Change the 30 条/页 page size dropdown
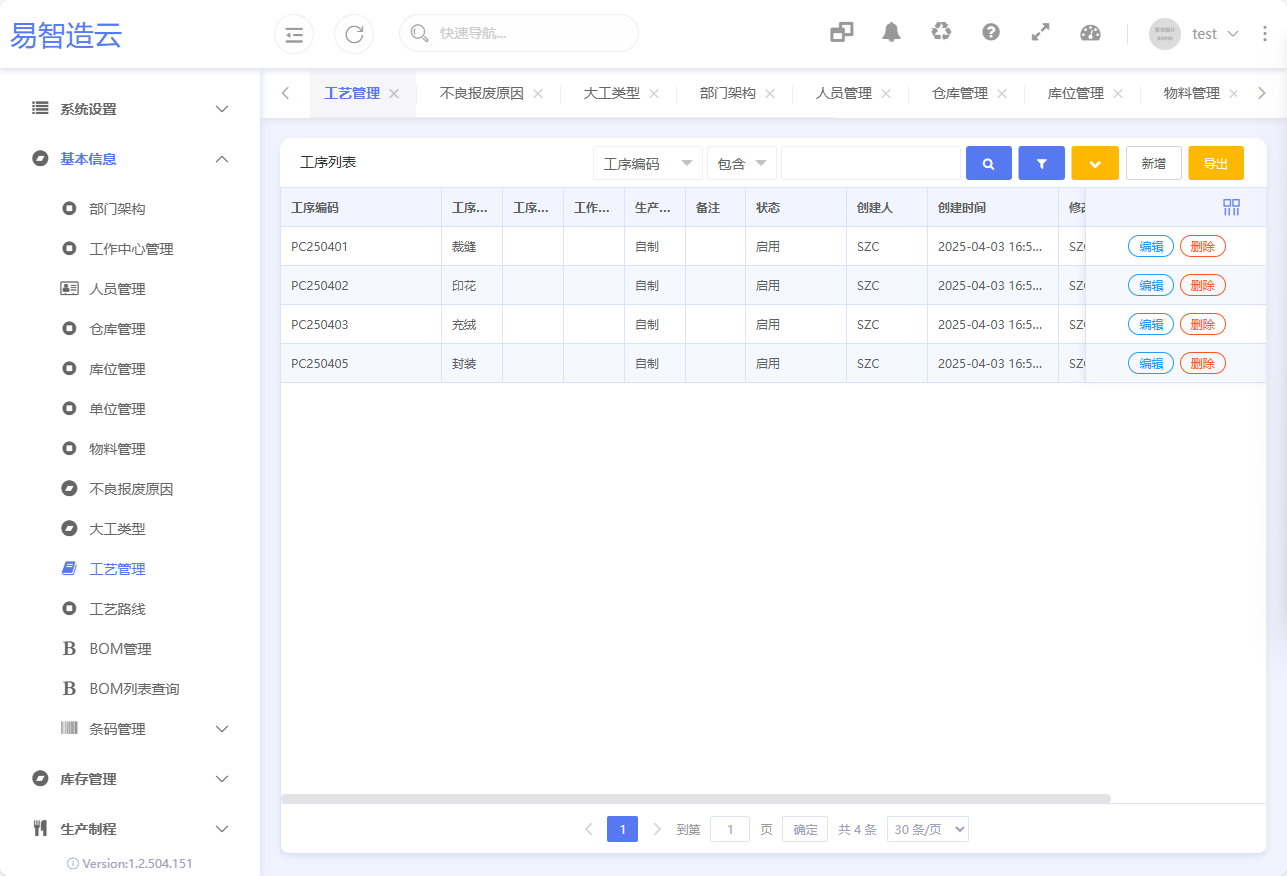The height and width of the screenshot is (876, 1287). point(927,829)
